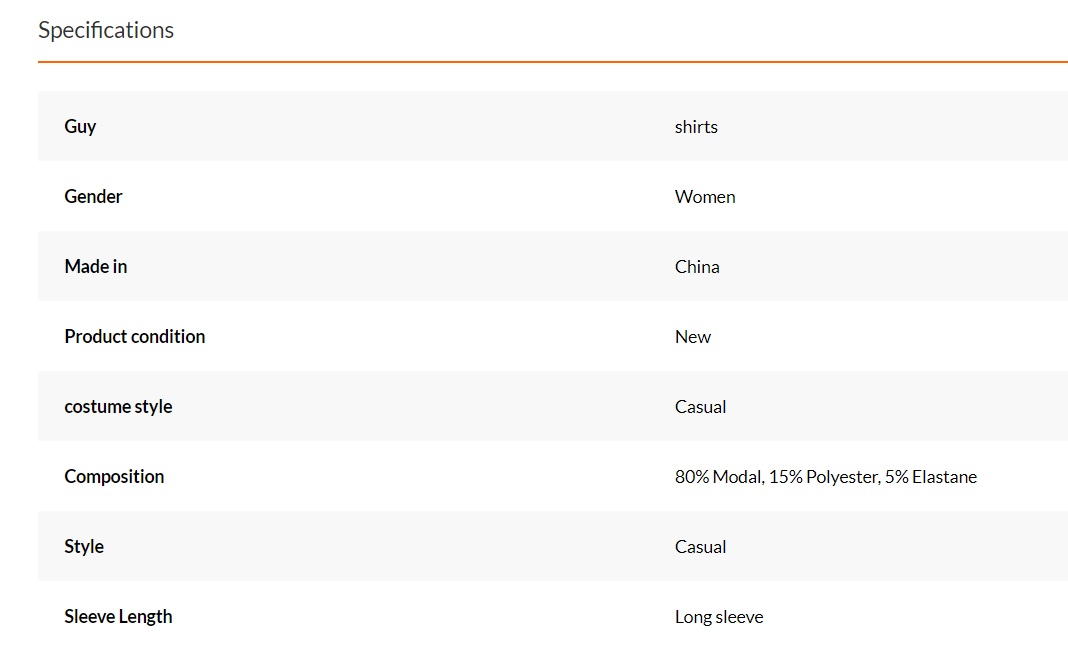Select the costume style label

(x=119, y=407)
